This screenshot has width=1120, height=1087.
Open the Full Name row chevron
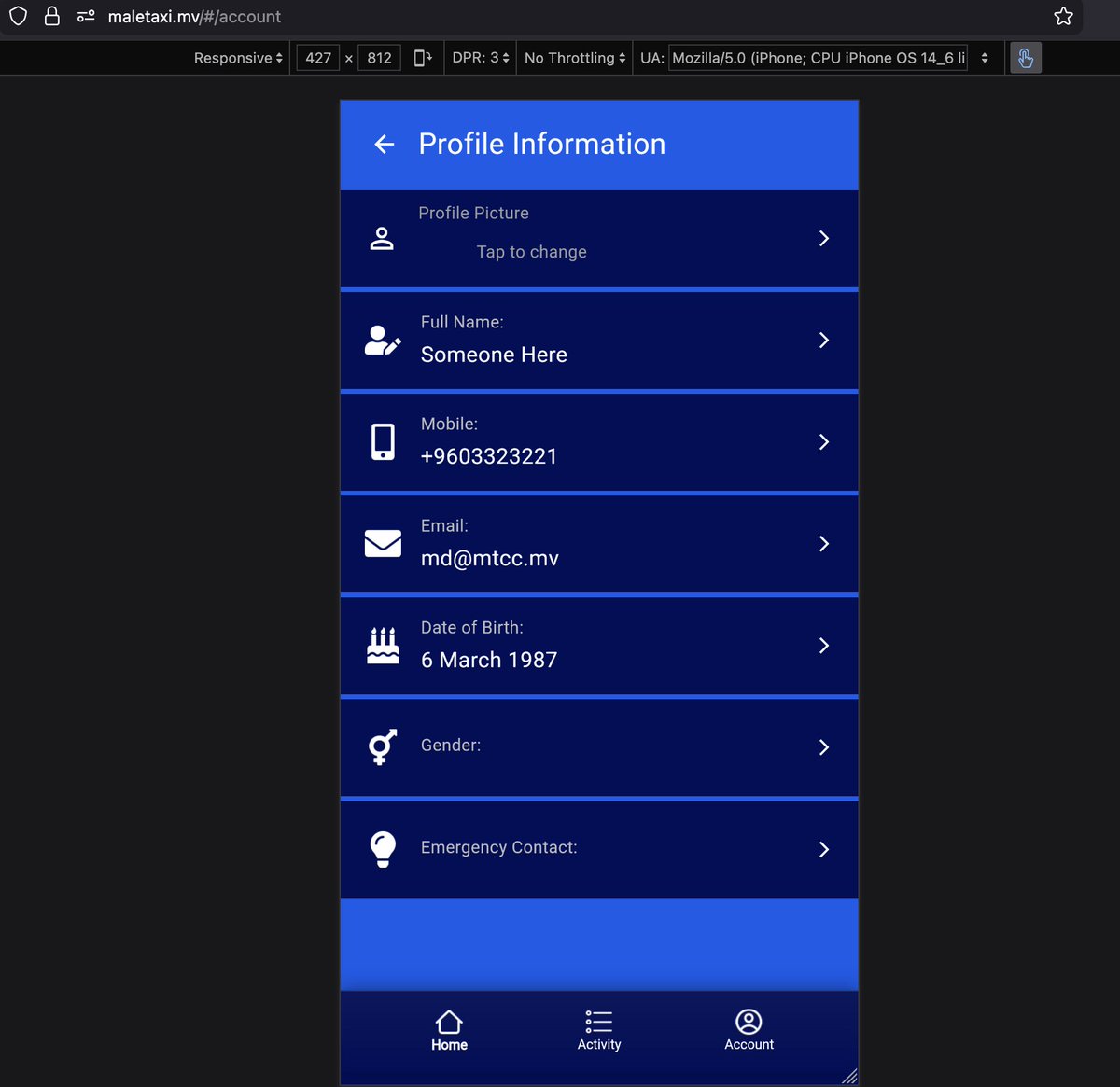coord(824,341)
